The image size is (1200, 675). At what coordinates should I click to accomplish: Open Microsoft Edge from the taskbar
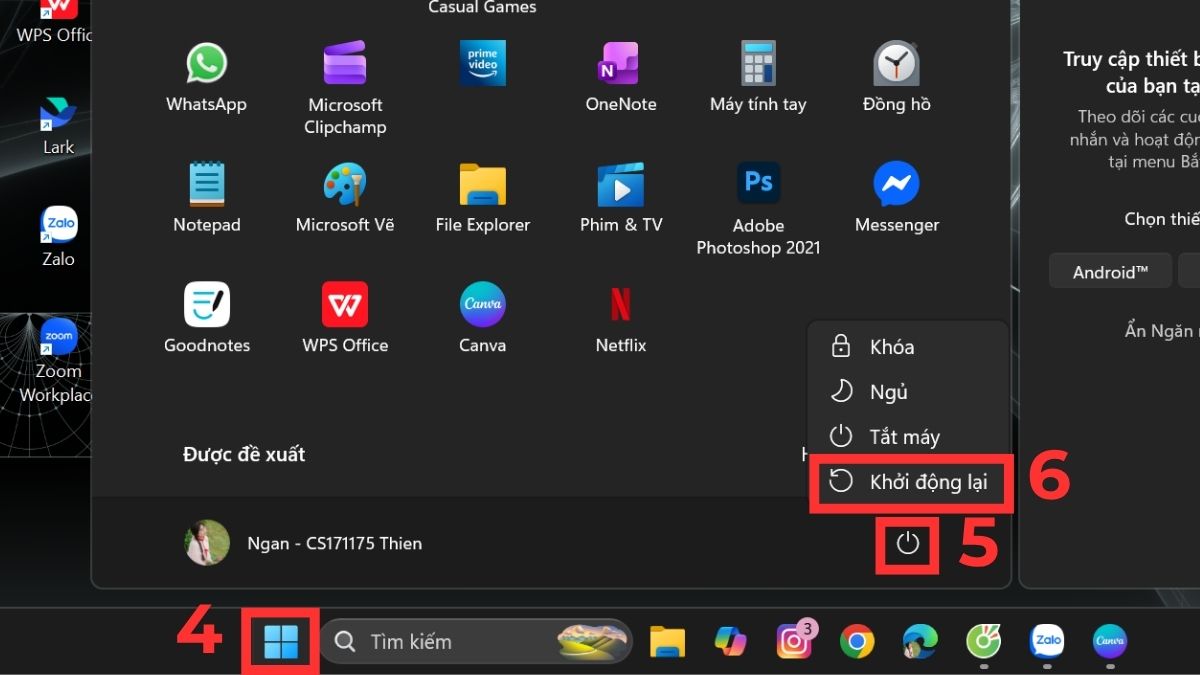click(x=920, y=641)
